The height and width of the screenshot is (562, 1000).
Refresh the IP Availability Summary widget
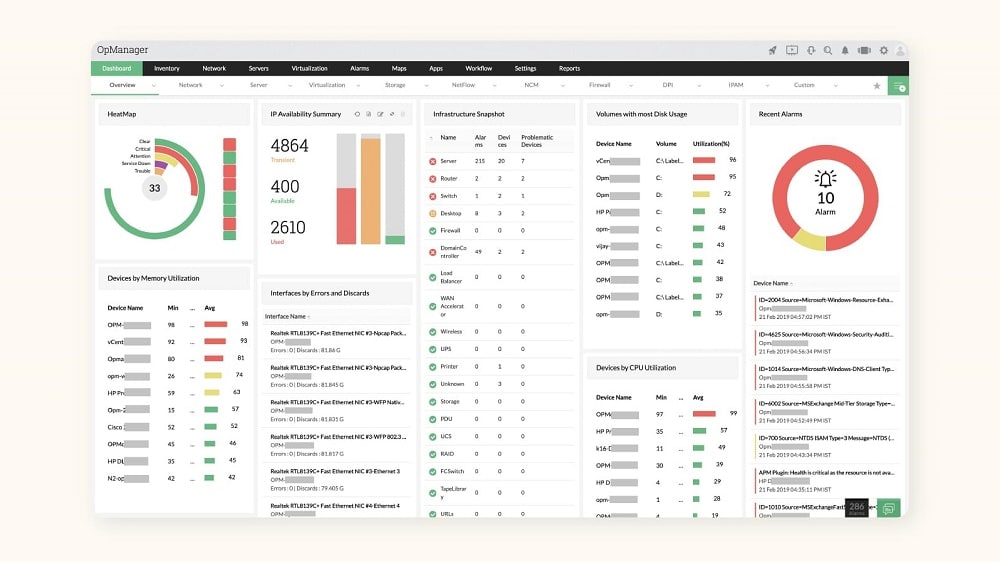coord(357,114)
